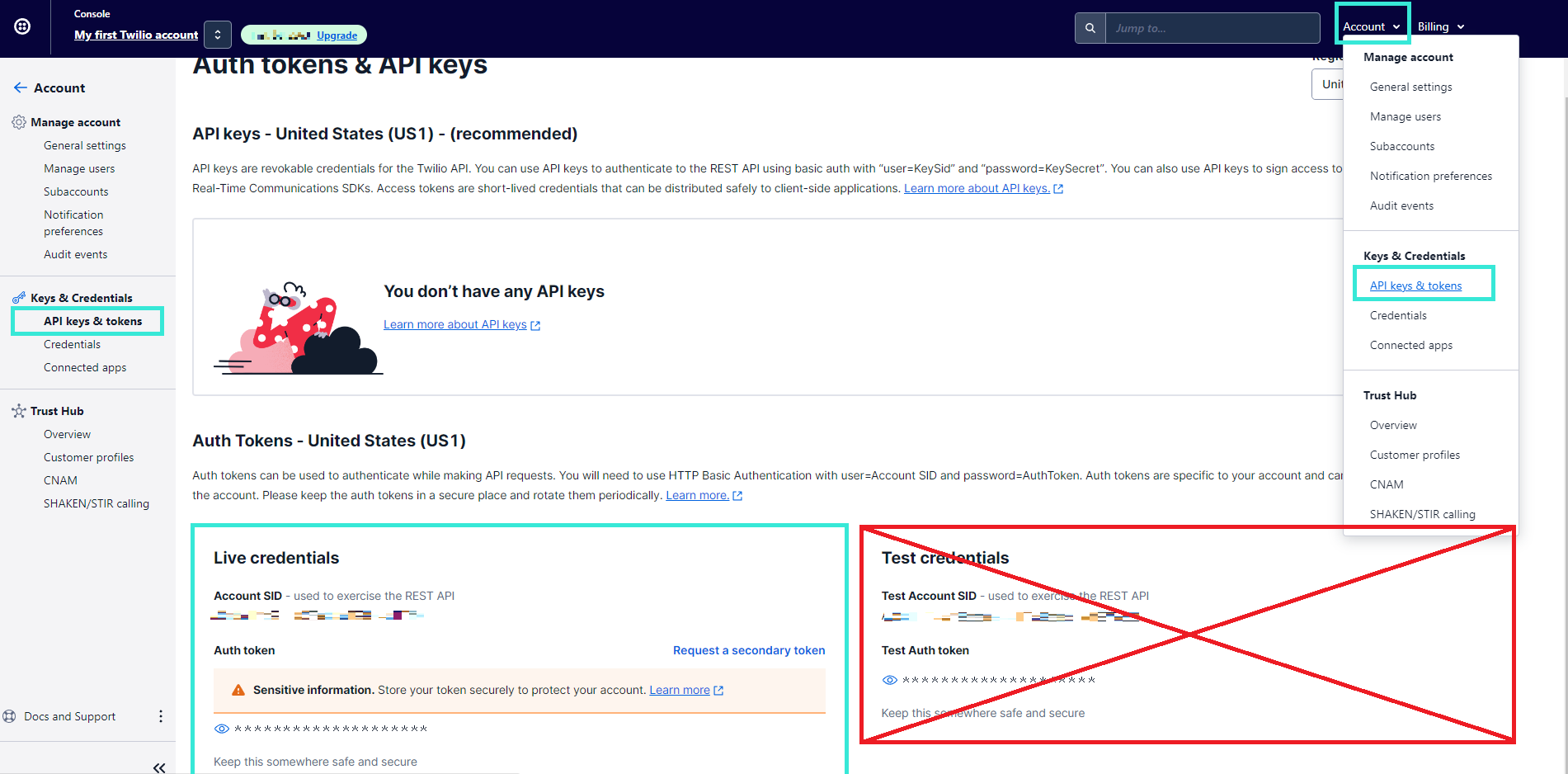Choose General settings from Account menu
The height and width of the screenshot is (774, 1568).
tap(1410, 87)
